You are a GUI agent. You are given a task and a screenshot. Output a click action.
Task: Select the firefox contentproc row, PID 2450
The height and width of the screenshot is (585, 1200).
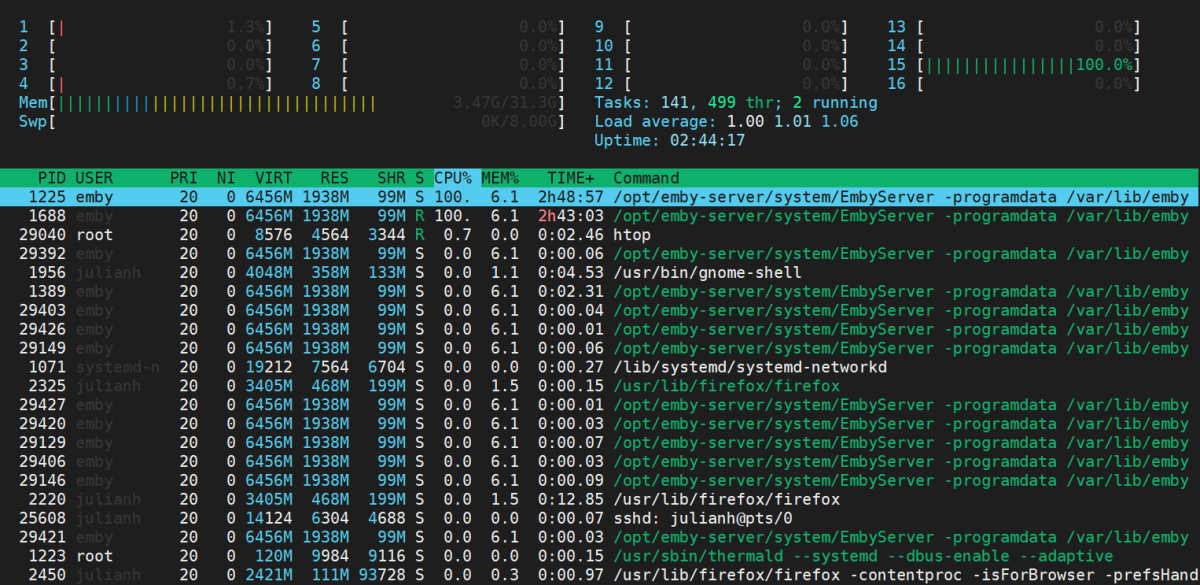tap(600, 574)
